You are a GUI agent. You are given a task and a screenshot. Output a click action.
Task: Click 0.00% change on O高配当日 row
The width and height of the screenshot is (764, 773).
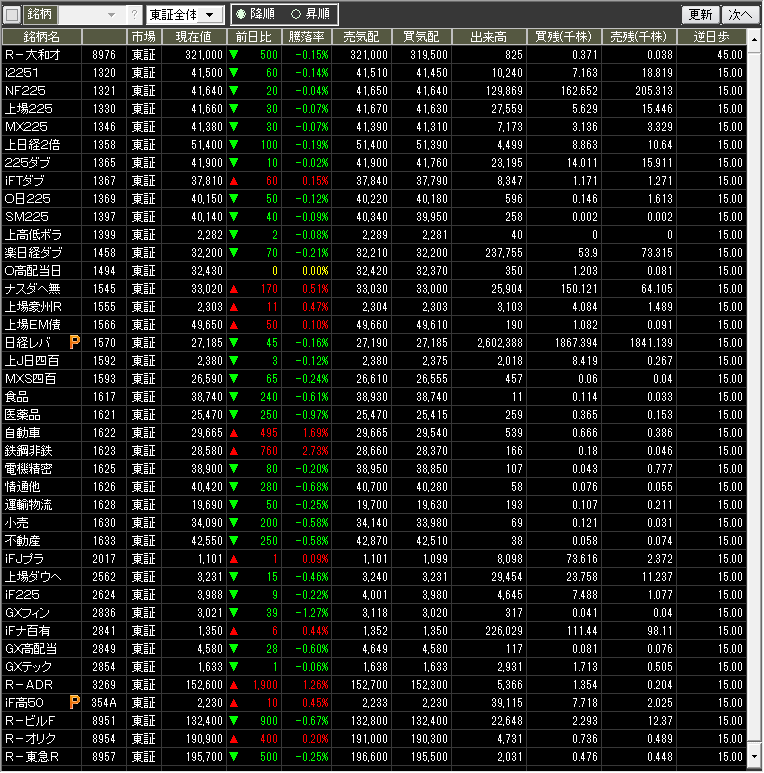[315, 271]
